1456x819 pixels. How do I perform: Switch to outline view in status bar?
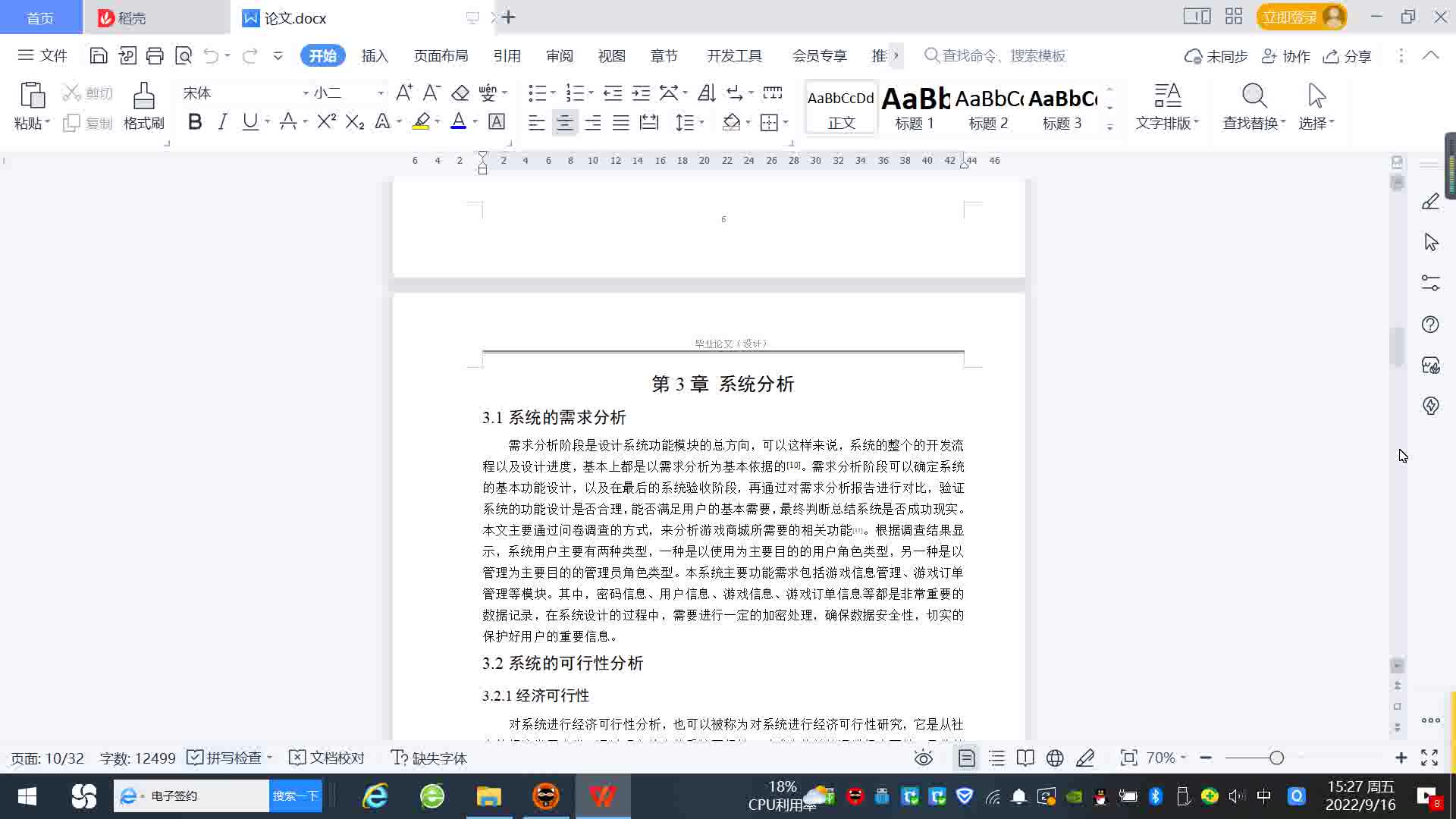coord(996,758)
